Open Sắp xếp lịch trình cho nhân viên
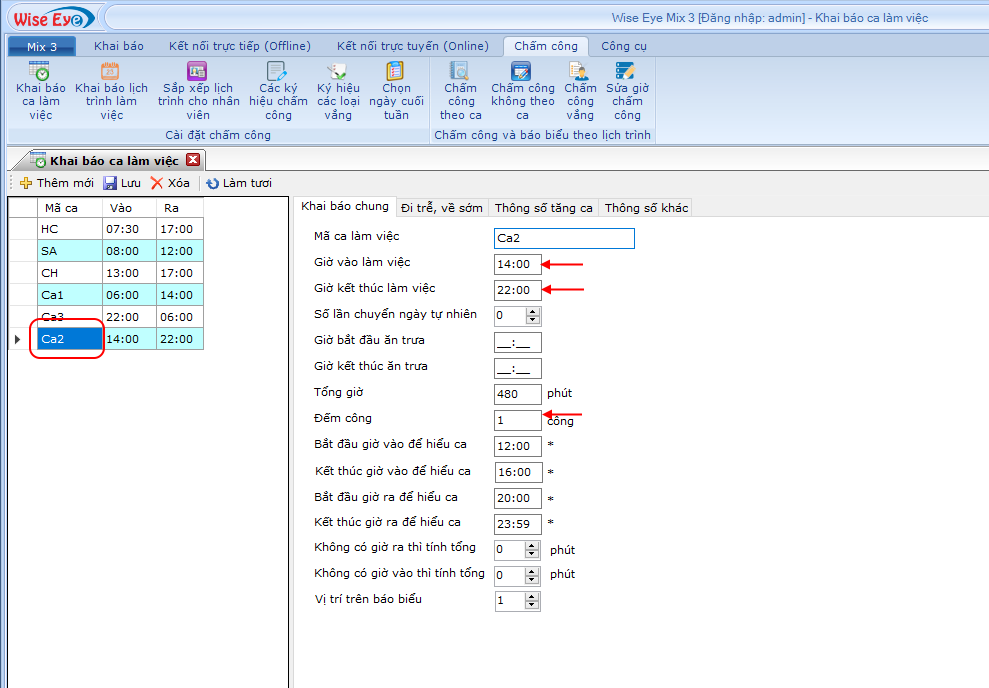Screen dimensions: 989x688 [x=198, y=89]
